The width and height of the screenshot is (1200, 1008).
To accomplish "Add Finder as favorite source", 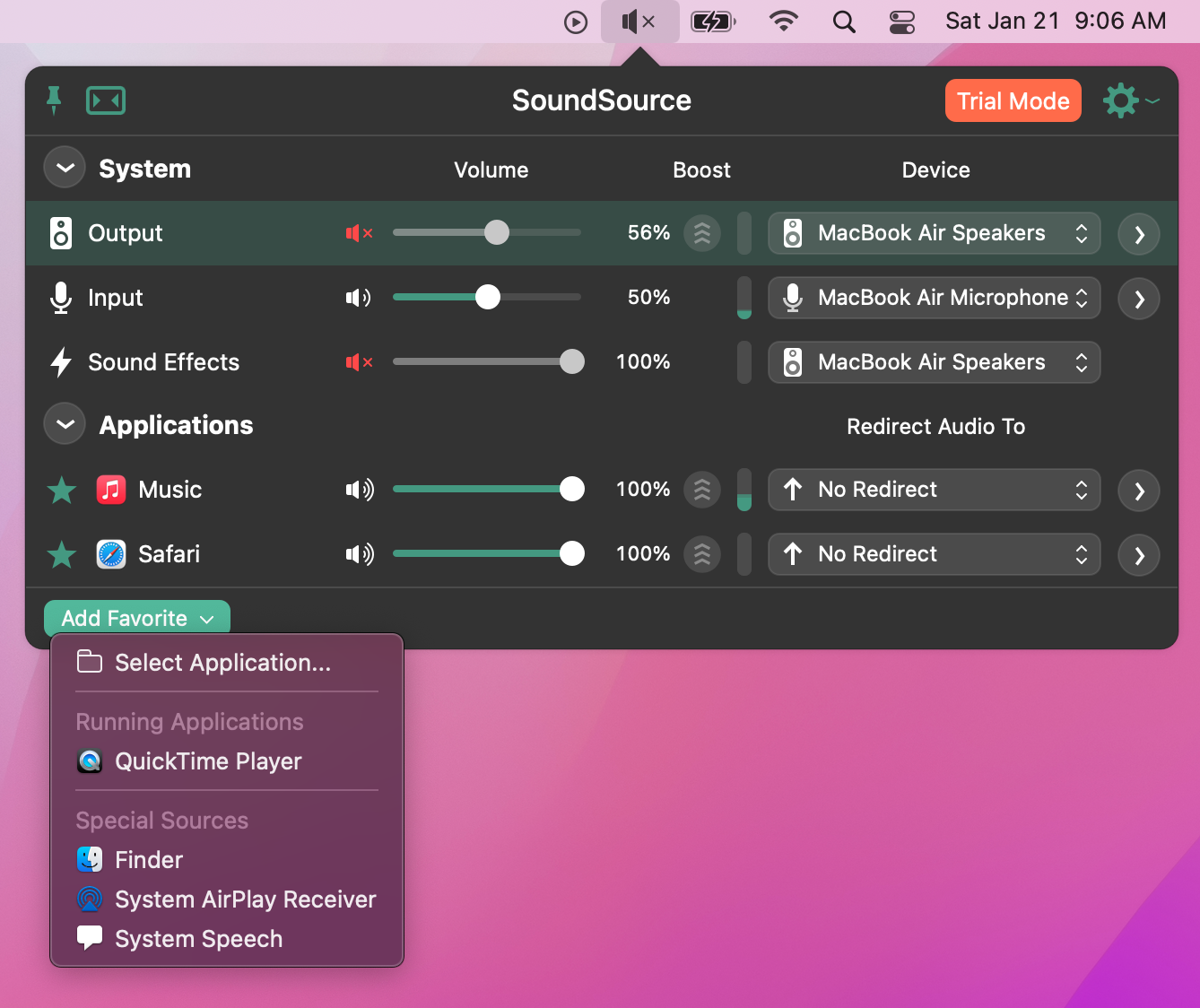I will (227, 859).
